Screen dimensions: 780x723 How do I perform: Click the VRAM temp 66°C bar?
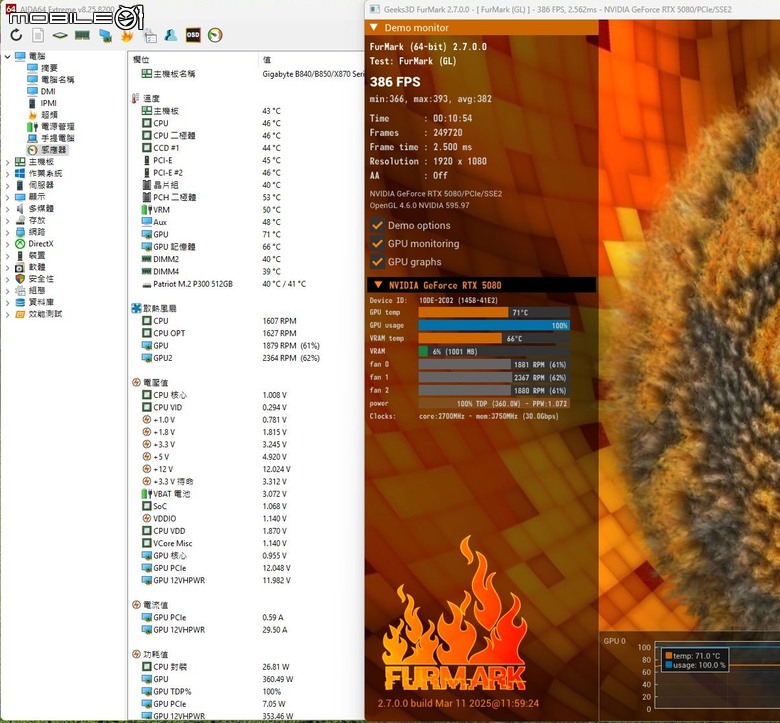pyautogui.click(x=494, y=338)
